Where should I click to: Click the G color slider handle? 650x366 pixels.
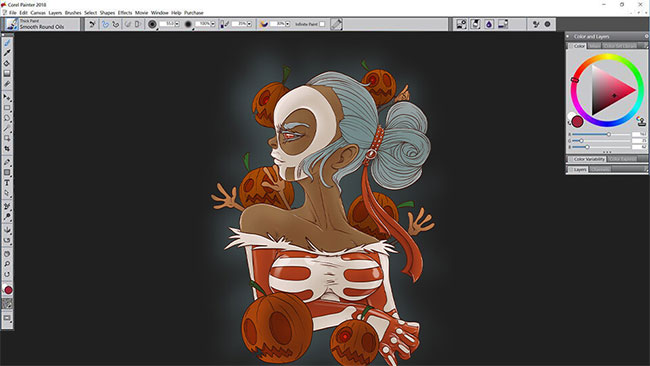pos(581,141)
